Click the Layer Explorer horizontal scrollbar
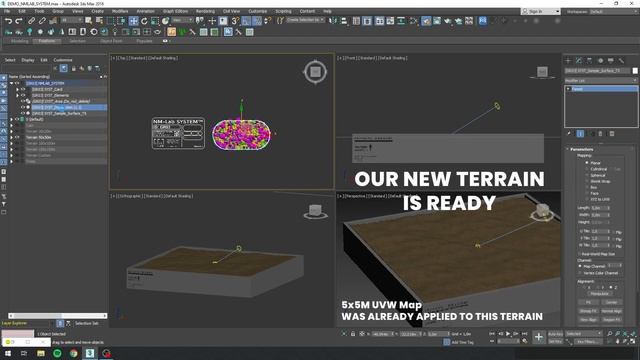Viewport: 640px width, 360px height. [x=58, y=316]
